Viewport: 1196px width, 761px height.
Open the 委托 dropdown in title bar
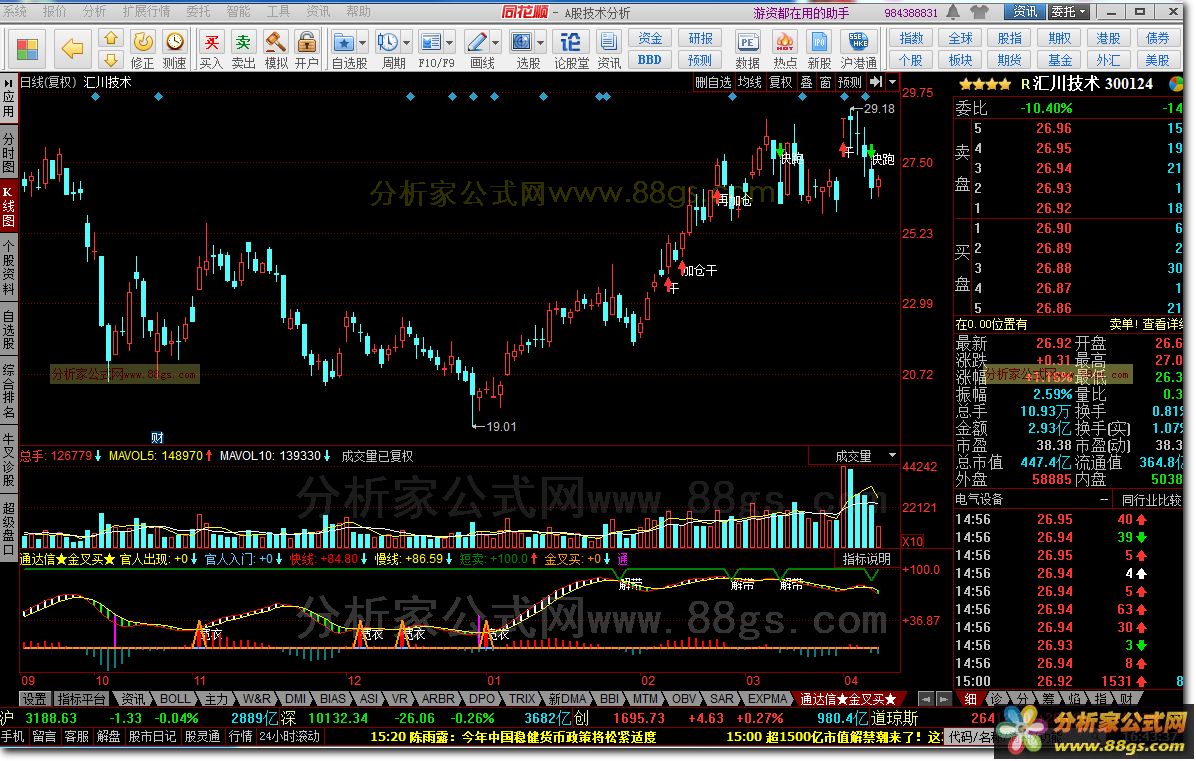tap(1069, 12)
